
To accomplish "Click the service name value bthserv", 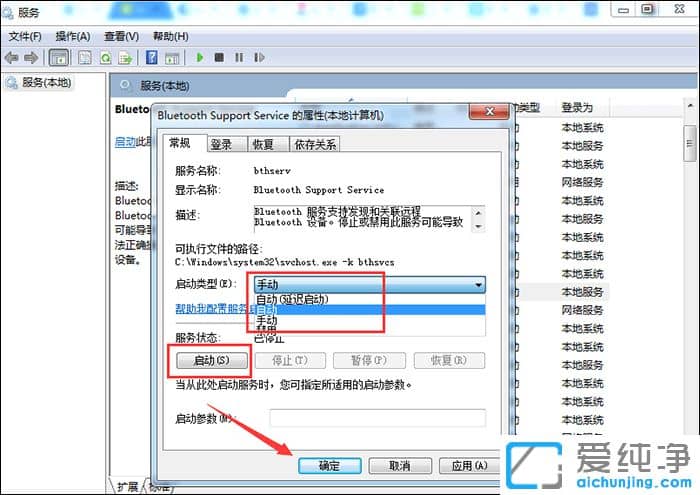I will point(272,171).
